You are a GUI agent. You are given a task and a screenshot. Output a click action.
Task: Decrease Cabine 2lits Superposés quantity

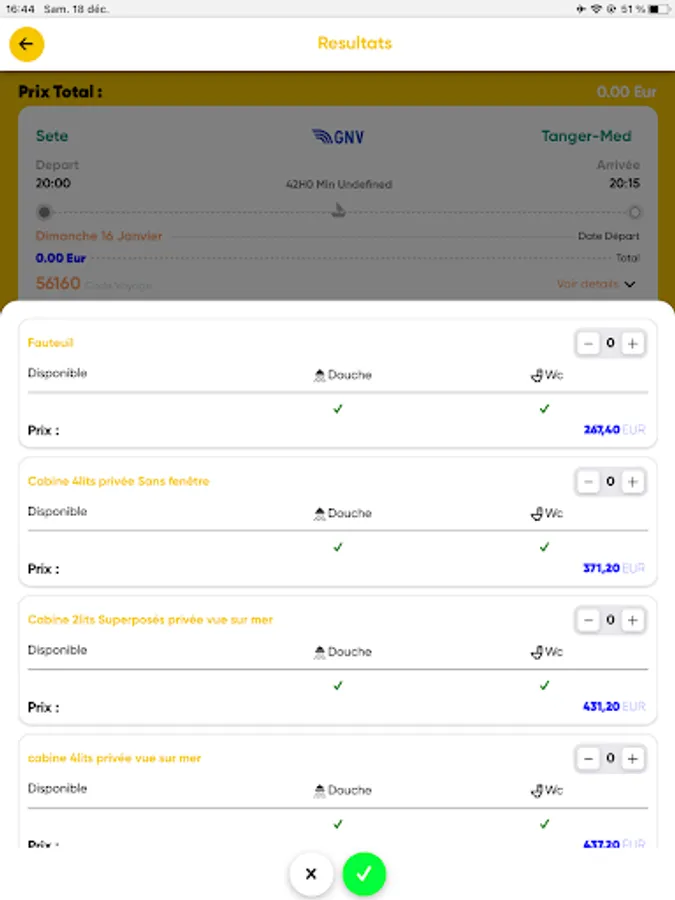588,620
